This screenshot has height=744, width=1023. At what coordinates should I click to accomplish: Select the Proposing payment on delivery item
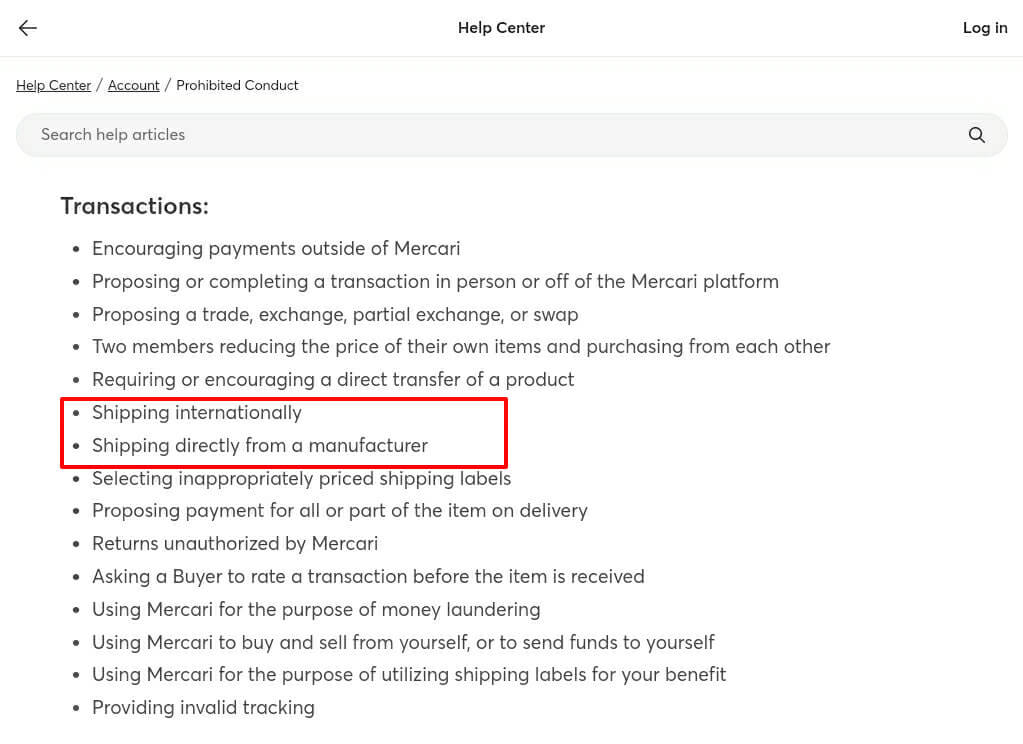tap(339, 510)
